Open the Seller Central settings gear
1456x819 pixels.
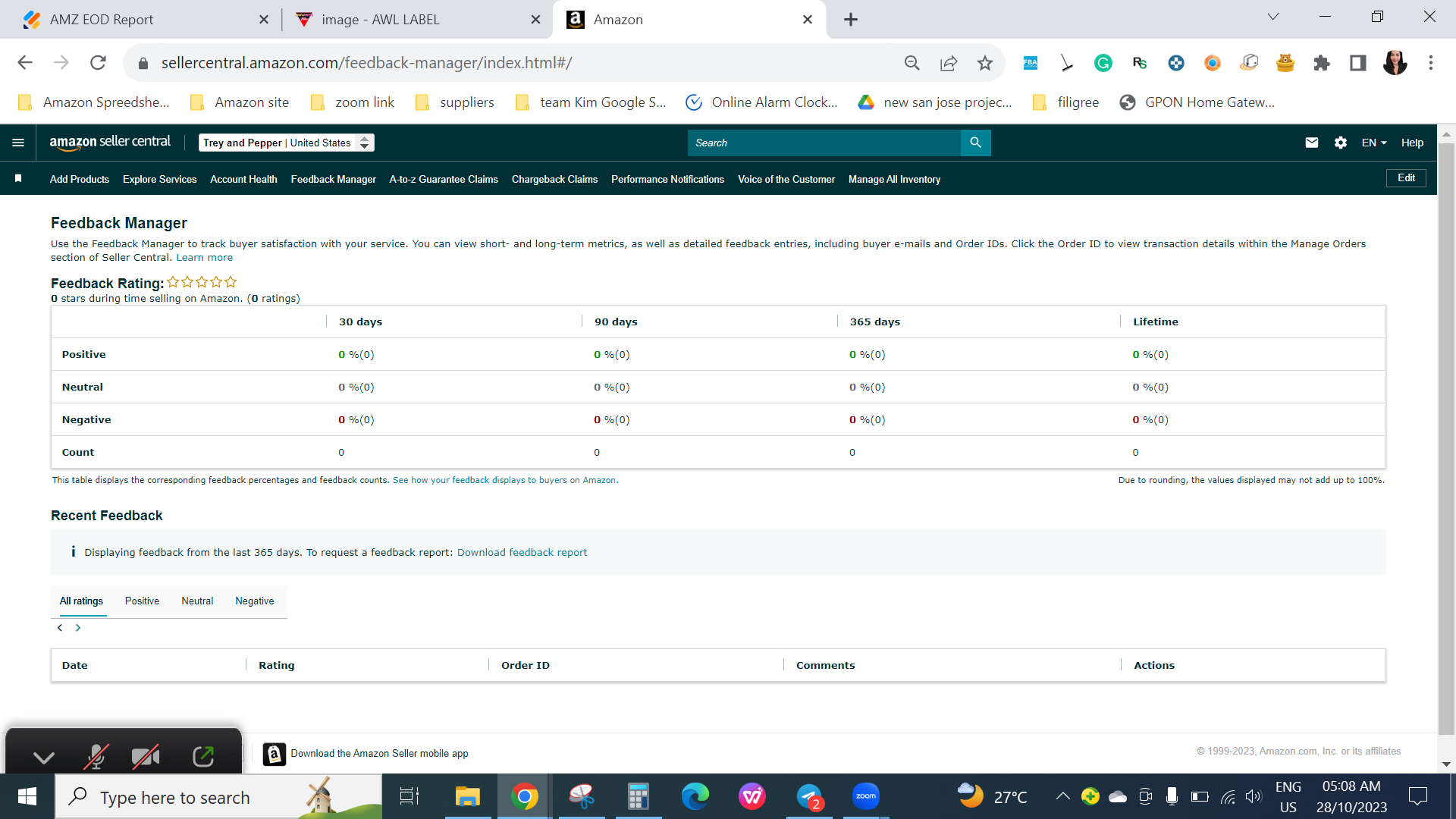click(x=1341, y=143)
